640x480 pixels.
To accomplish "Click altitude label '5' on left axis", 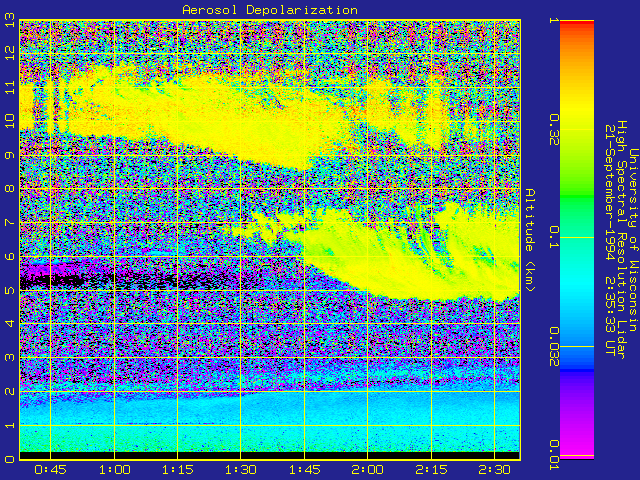I will (x=10, y=290).
